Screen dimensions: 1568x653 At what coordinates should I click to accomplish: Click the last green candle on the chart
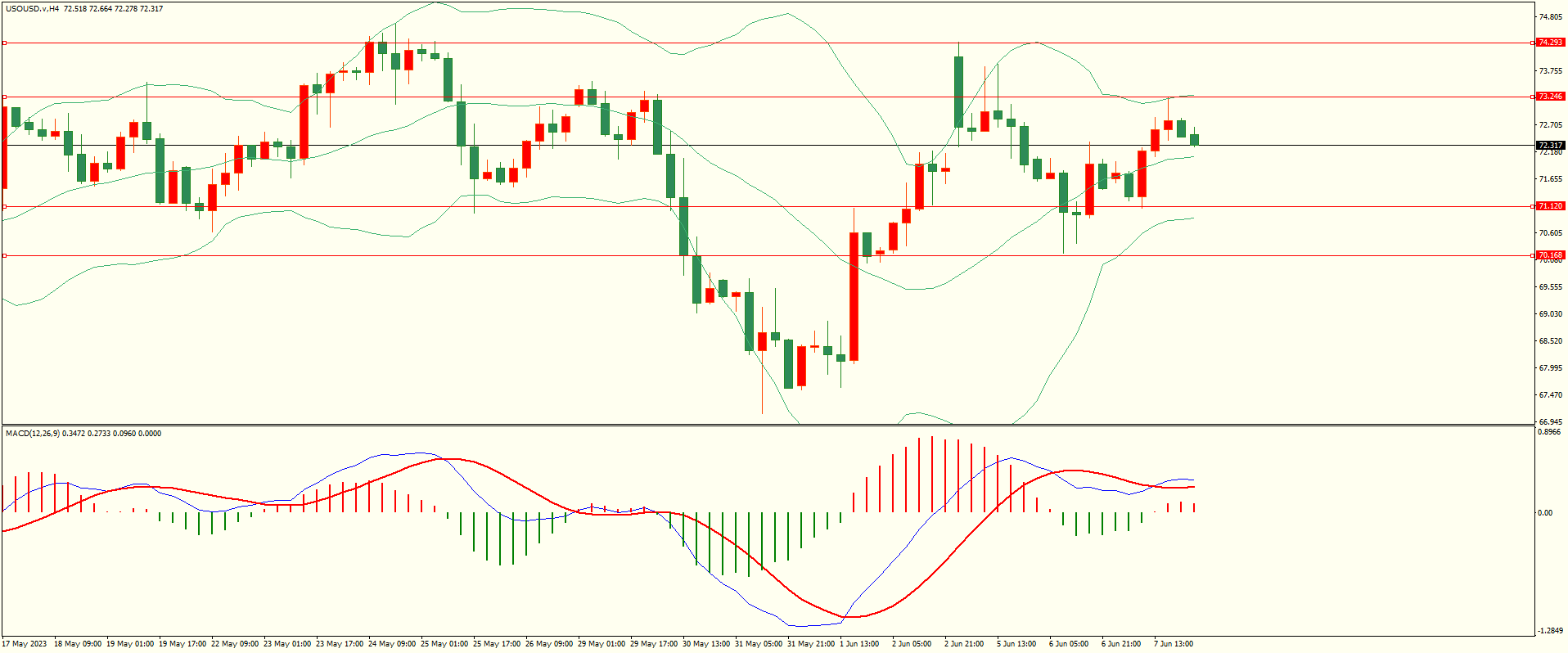(x=1194, y=140)
